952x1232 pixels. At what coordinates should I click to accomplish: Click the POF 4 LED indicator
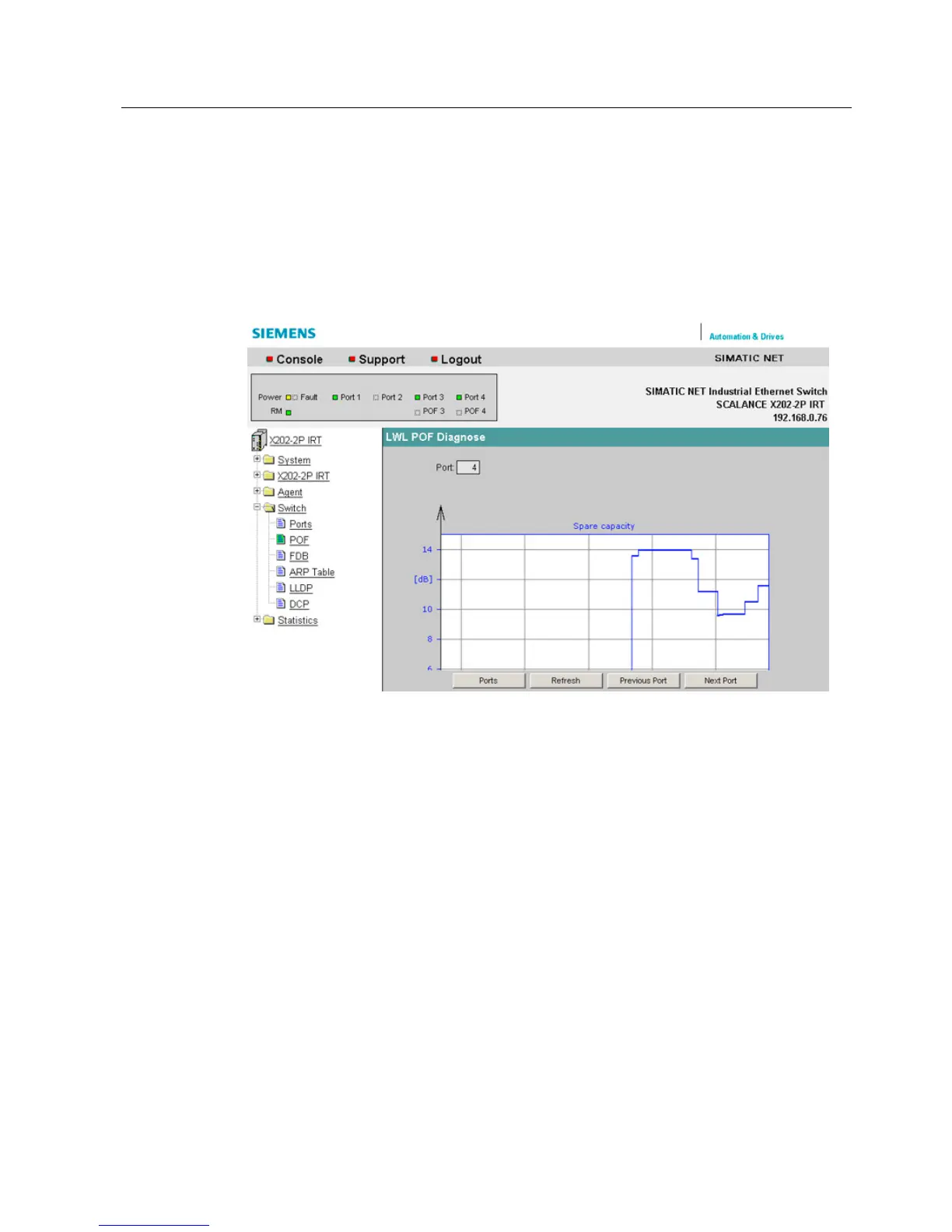459,412
